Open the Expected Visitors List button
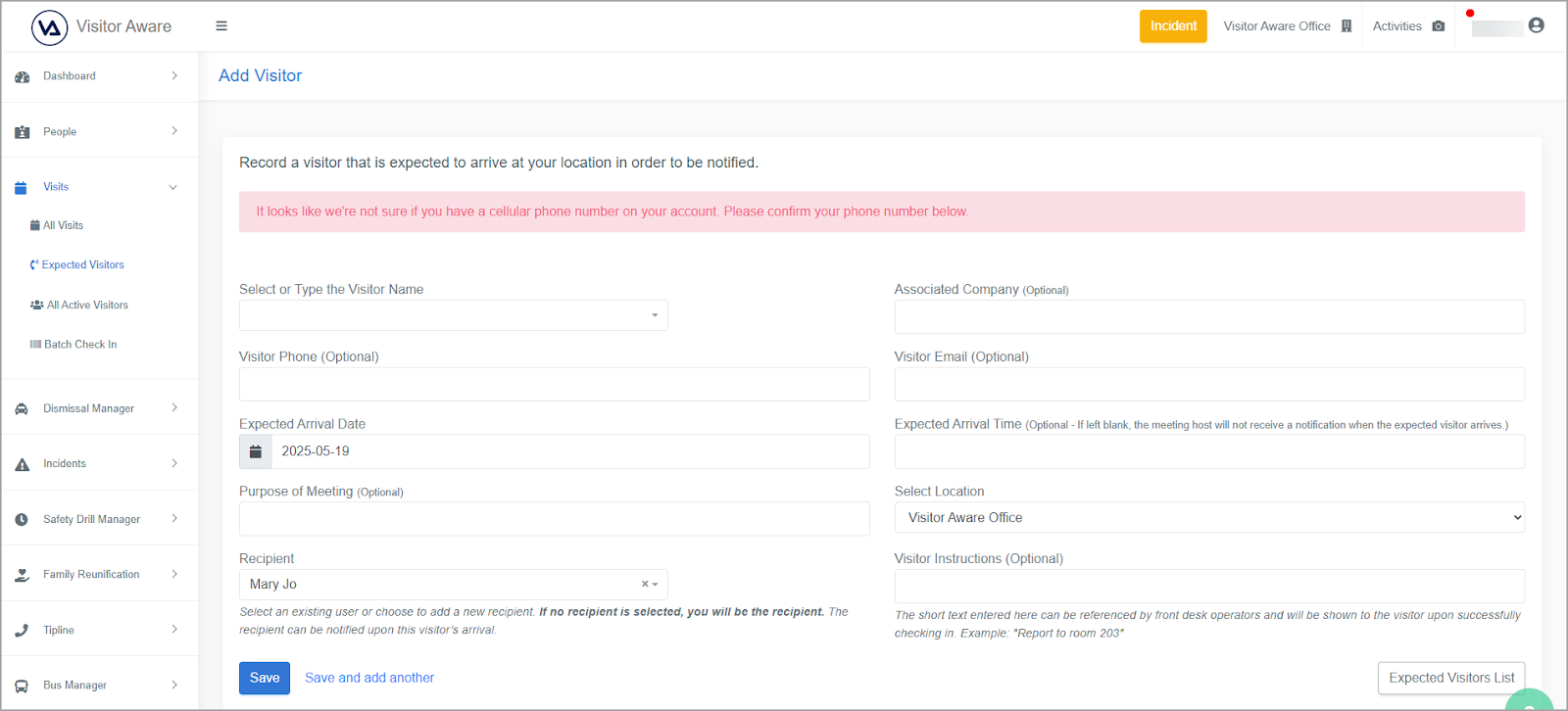 [1451, 678]
